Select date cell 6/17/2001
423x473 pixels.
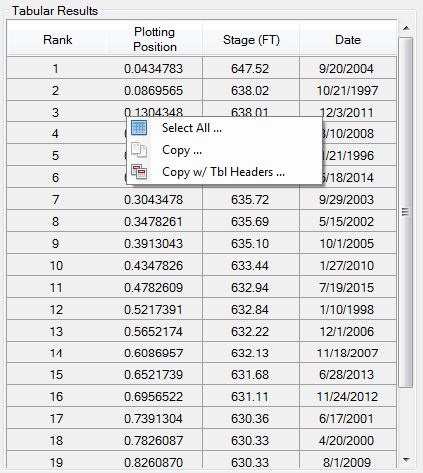[348, 418]
